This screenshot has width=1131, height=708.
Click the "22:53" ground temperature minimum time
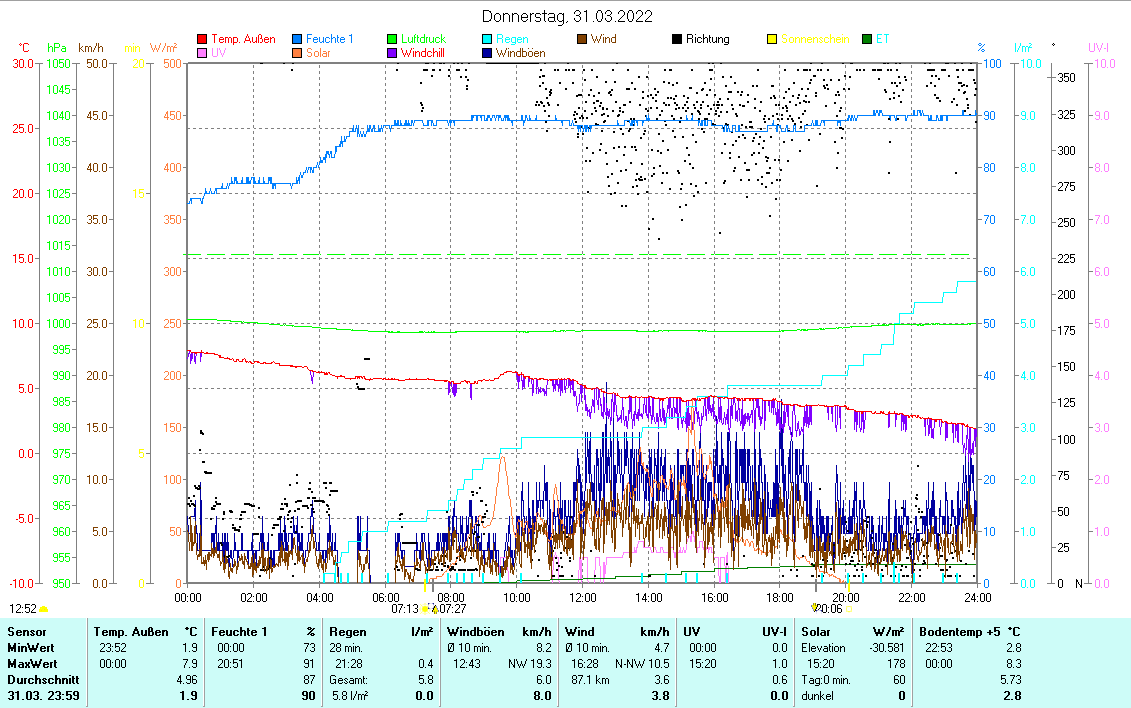[x=938, y=648]
